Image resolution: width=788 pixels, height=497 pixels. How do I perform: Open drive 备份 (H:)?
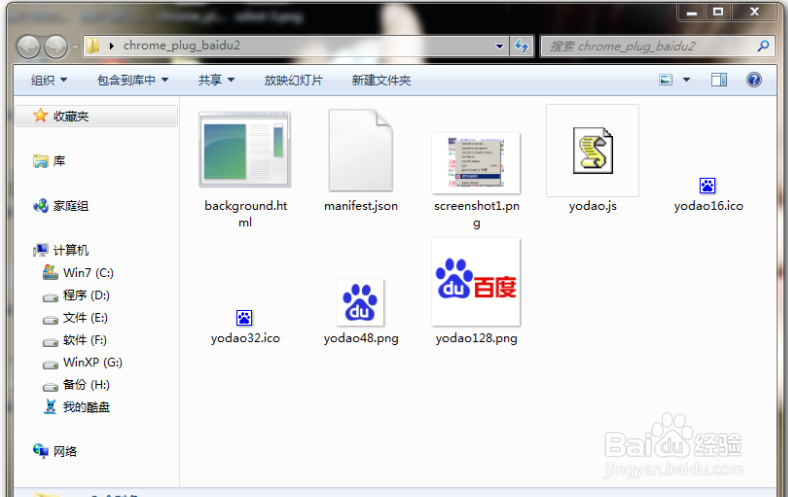pos(86,385)
